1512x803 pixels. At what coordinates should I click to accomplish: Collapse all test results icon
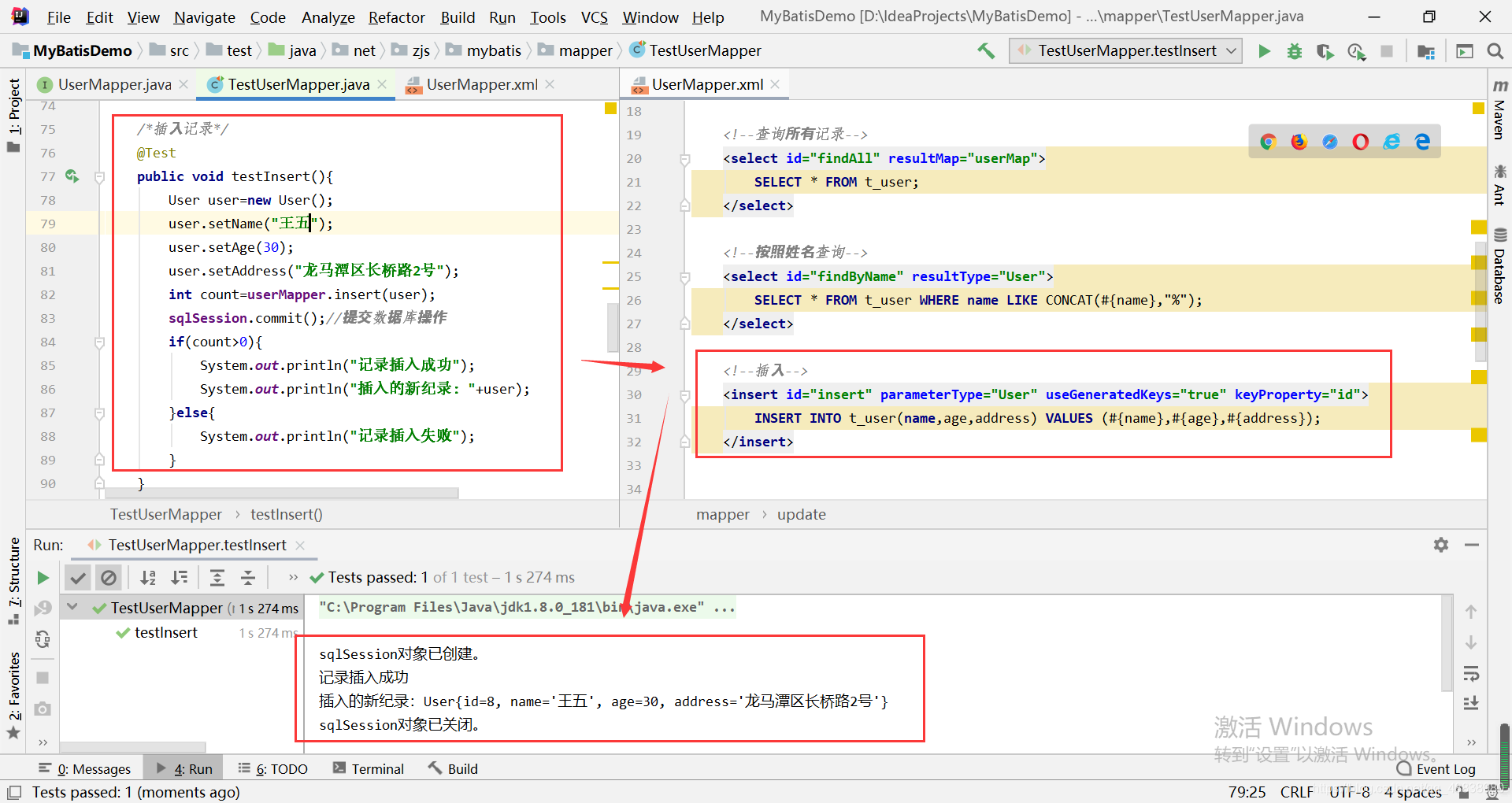point(248,578)
